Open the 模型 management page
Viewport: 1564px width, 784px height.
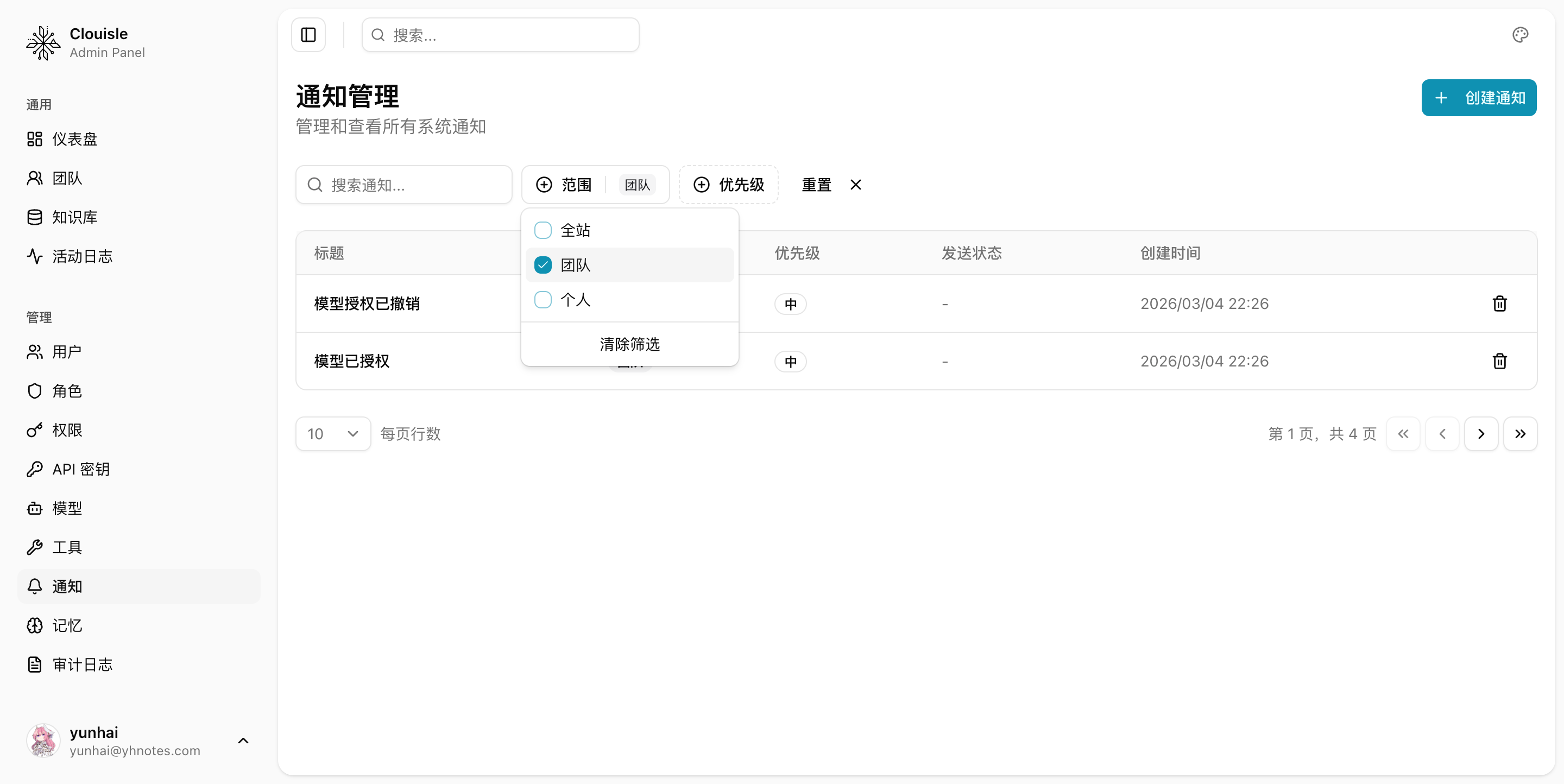point(66,509)
